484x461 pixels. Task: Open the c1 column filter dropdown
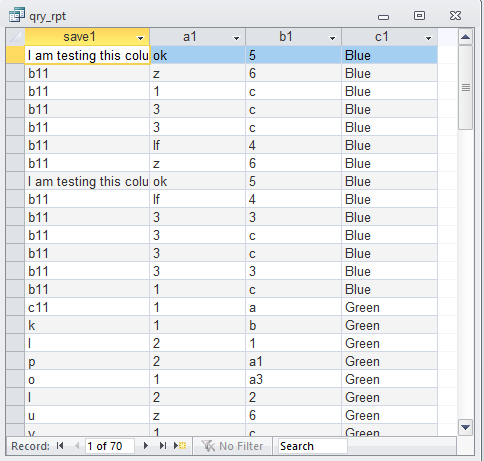[429, 38]
